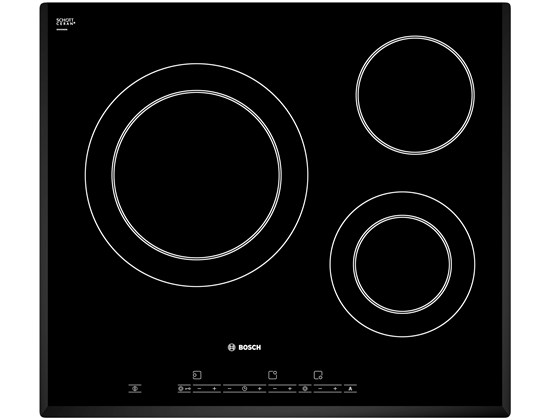The width and height of the screenshot is (550, 420).
Task: Increase heat for the top-right zone
Action: pyautogui.click(x=290, y=388)
